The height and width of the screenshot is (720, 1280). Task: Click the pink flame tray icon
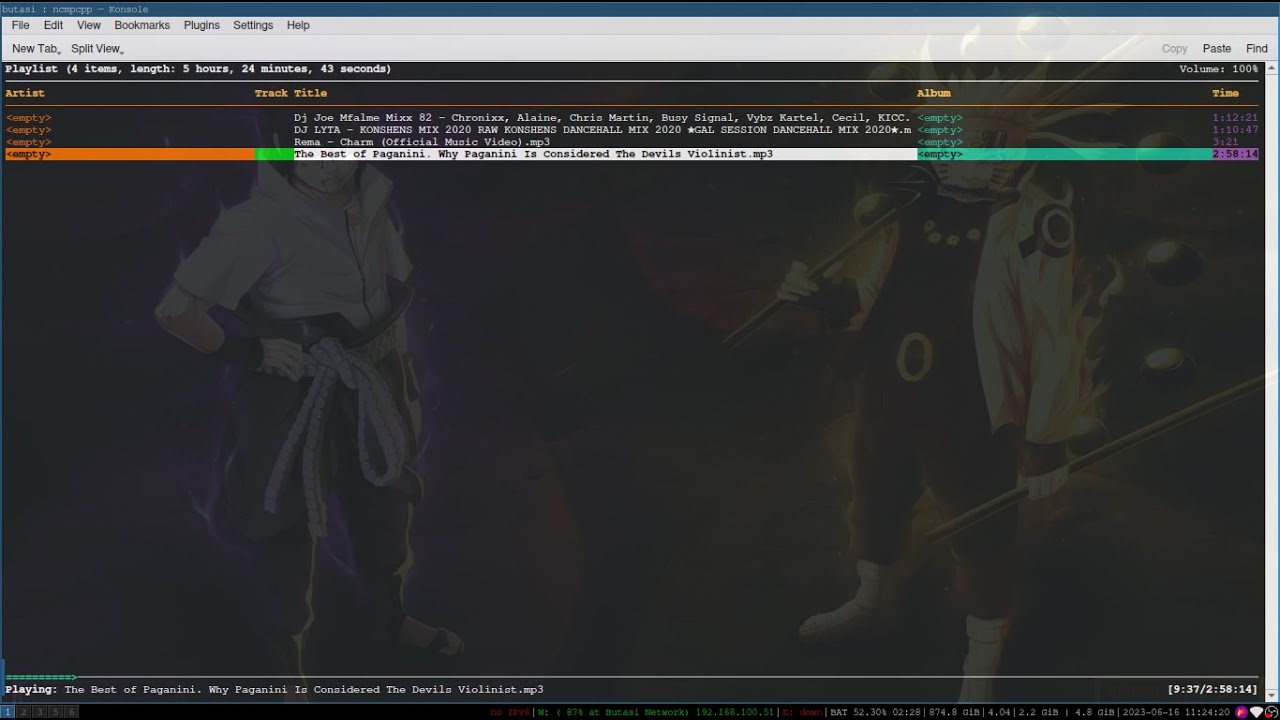(1242, 712)
